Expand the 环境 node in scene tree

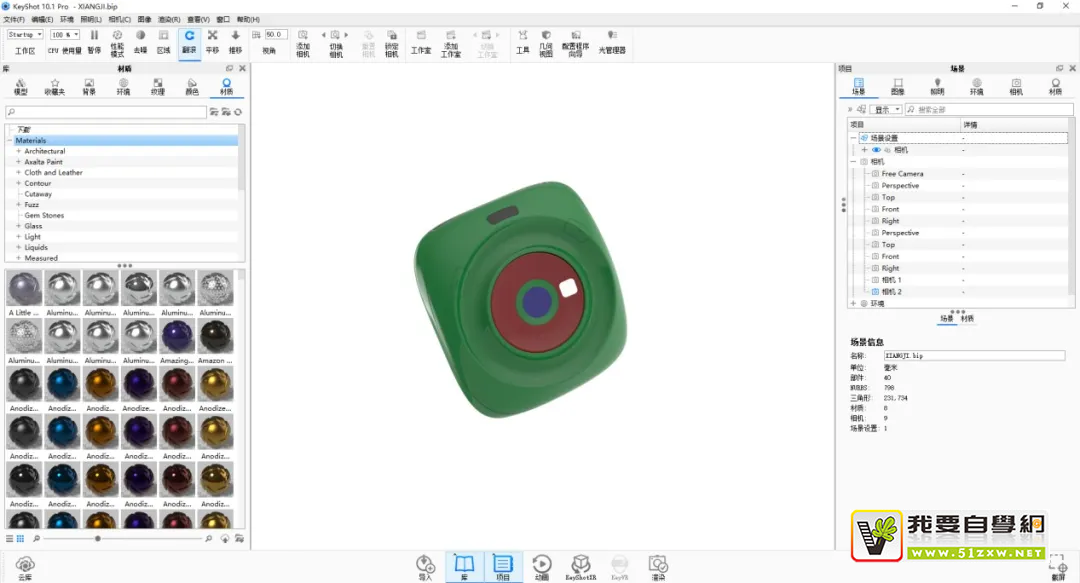(x=853, y=303)
